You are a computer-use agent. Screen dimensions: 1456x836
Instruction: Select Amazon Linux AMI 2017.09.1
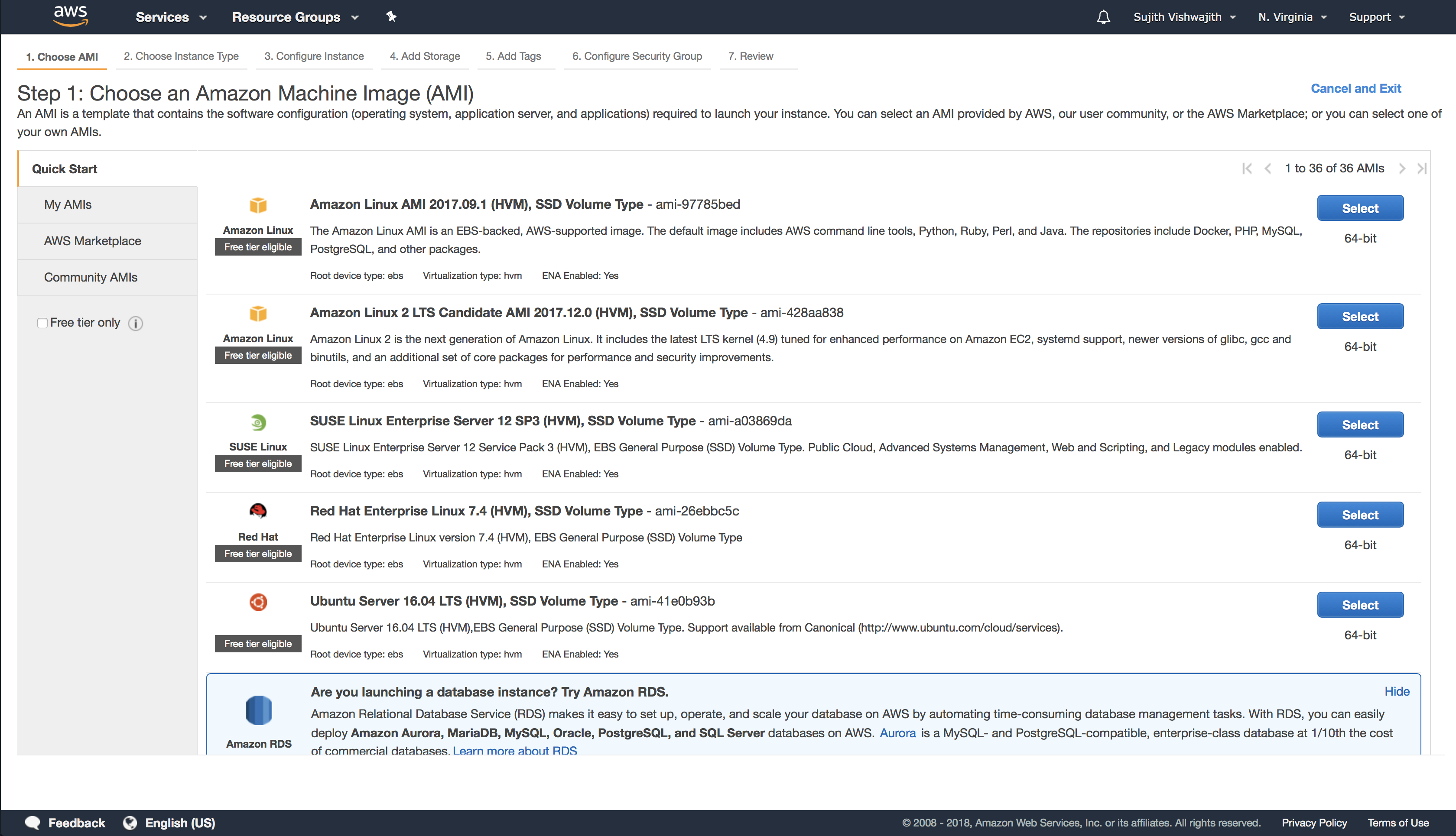[x=1359, y=208]
